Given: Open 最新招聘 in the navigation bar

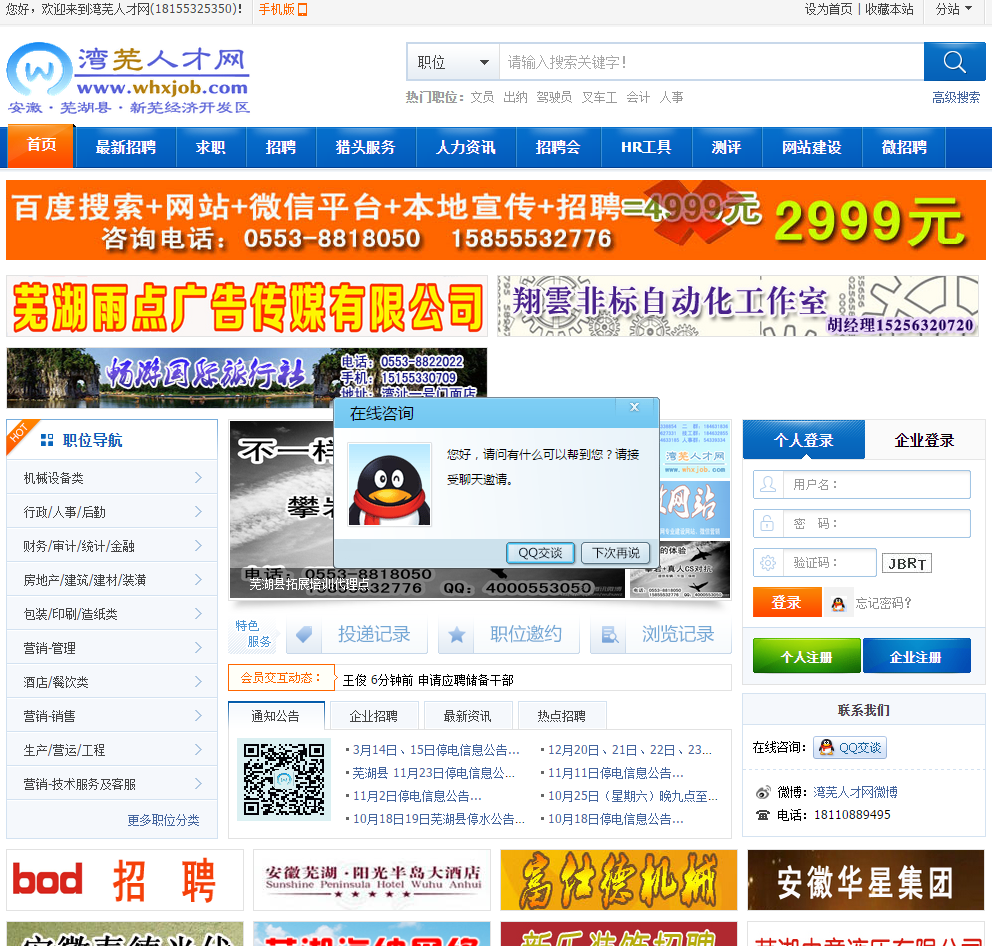Looking at the screenshot, I should 126,147.
